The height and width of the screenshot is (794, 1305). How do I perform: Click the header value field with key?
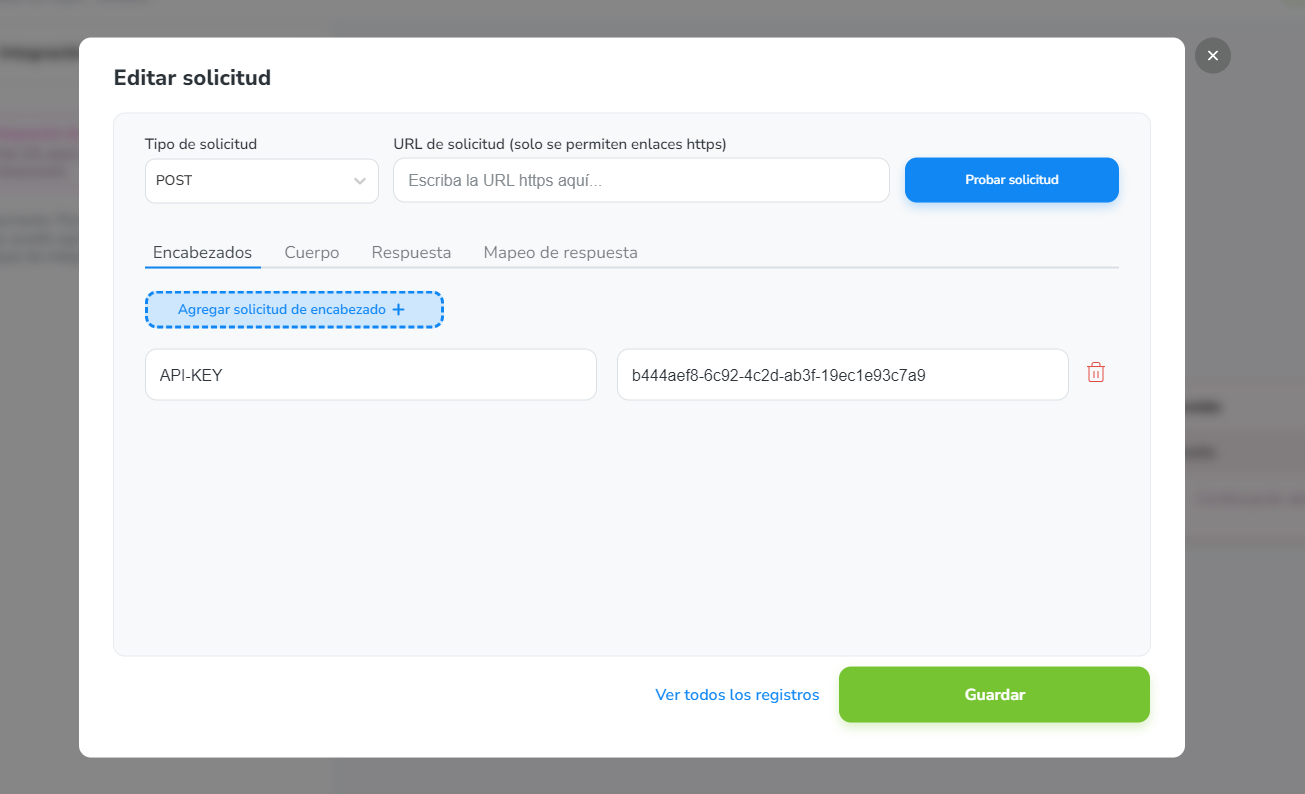[x=842, y=375]
